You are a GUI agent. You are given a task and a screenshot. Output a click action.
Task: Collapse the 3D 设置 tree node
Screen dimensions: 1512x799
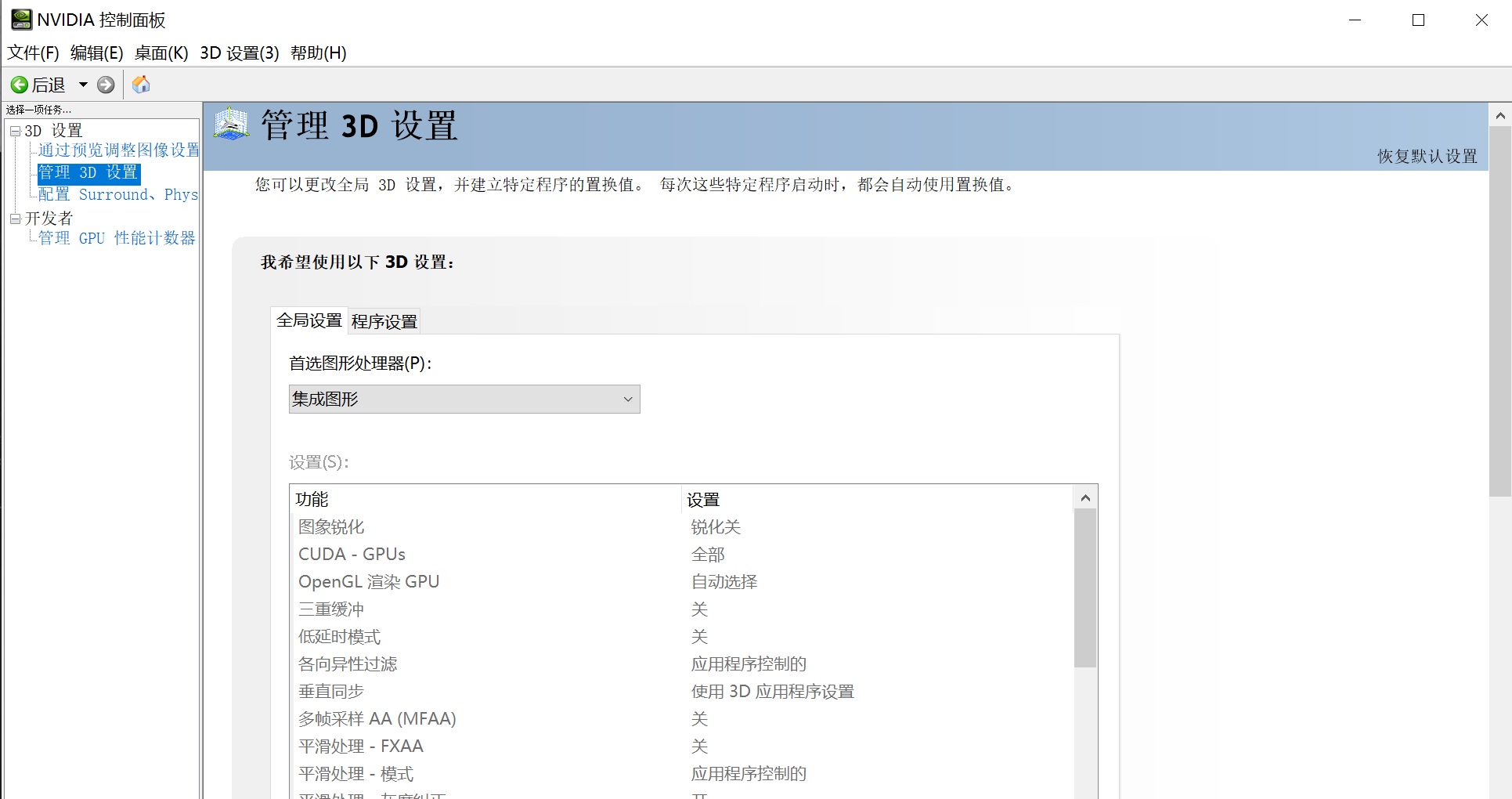pos(15,131)
